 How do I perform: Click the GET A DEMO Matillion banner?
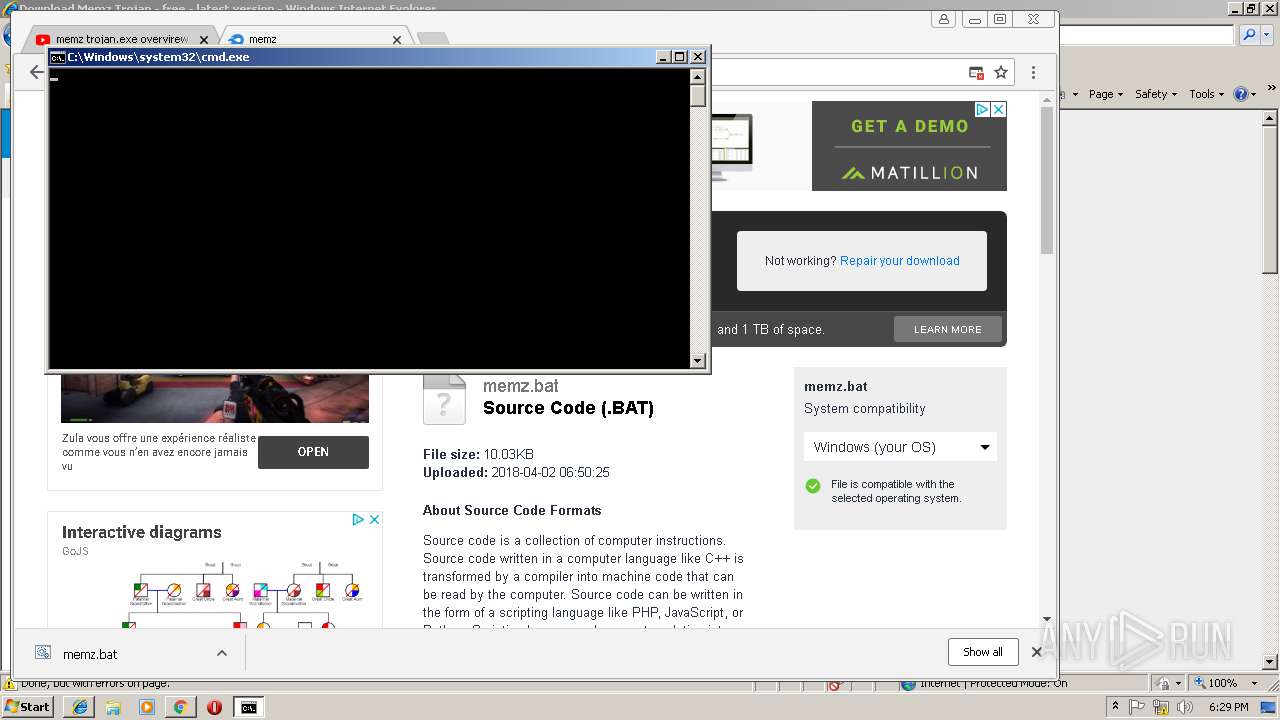[x=909, y=146]
